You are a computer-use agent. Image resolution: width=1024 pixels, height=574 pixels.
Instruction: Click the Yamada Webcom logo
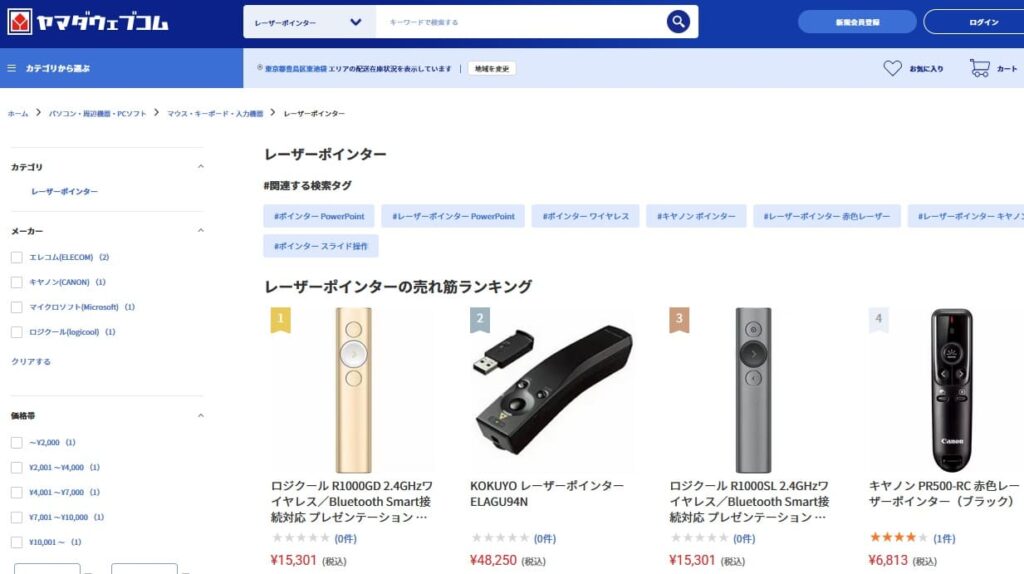point(88,23)
